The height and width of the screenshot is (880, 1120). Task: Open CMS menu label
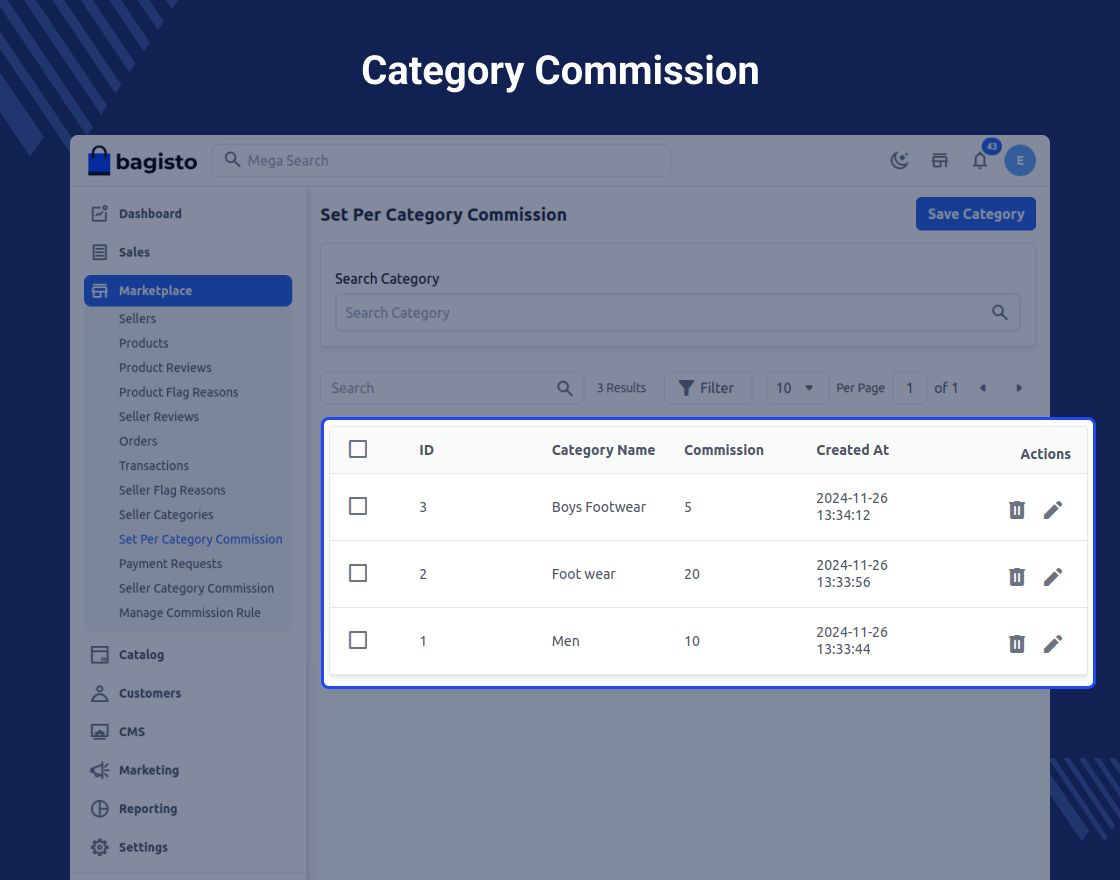click(x=131, y=731)
